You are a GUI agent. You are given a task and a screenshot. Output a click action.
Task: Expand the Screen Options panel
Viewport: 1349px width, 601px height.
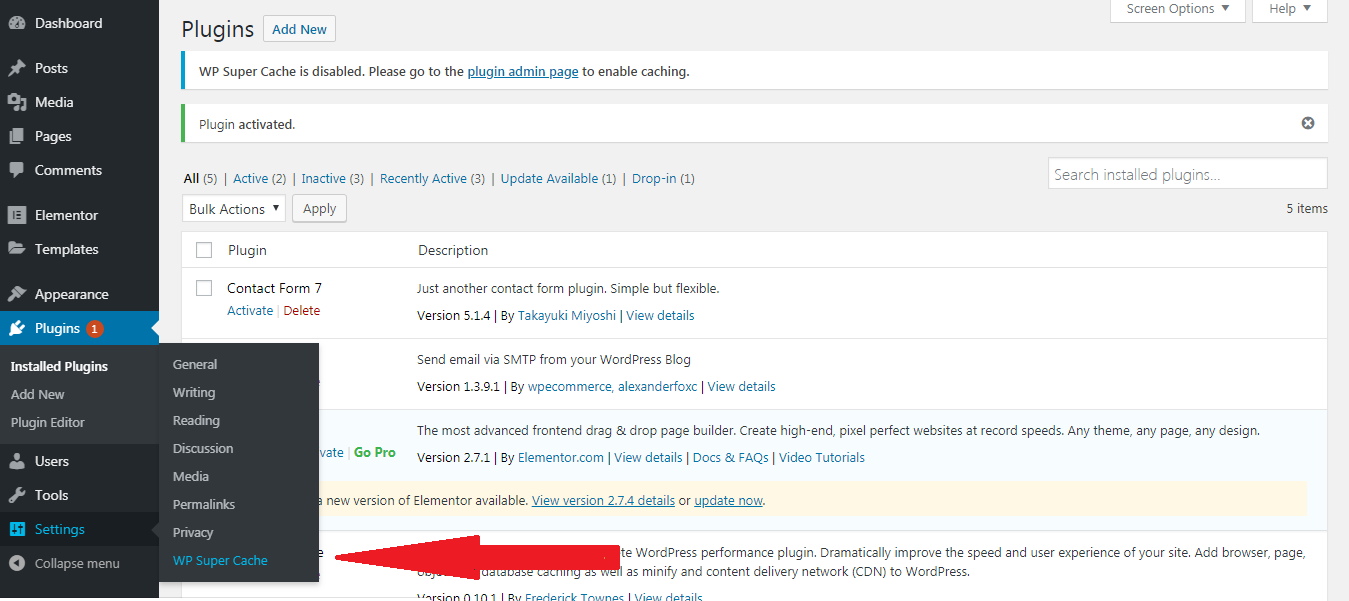coord(1178,10)
